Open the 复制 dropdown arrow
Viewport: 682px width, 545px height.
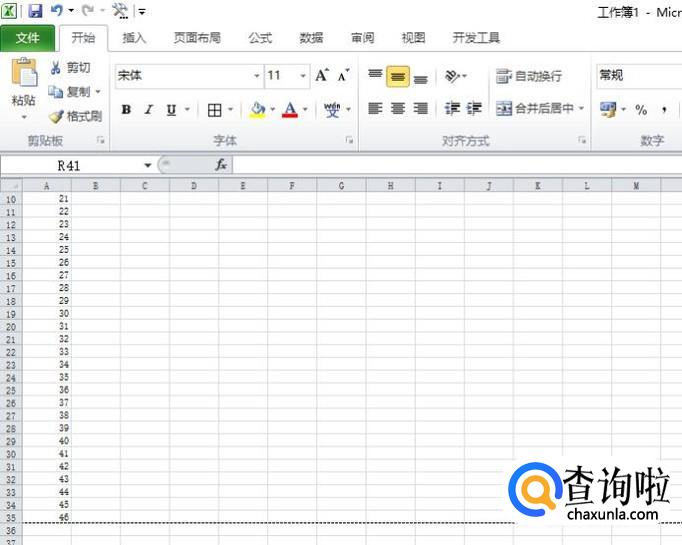click(x=98, y=92)
